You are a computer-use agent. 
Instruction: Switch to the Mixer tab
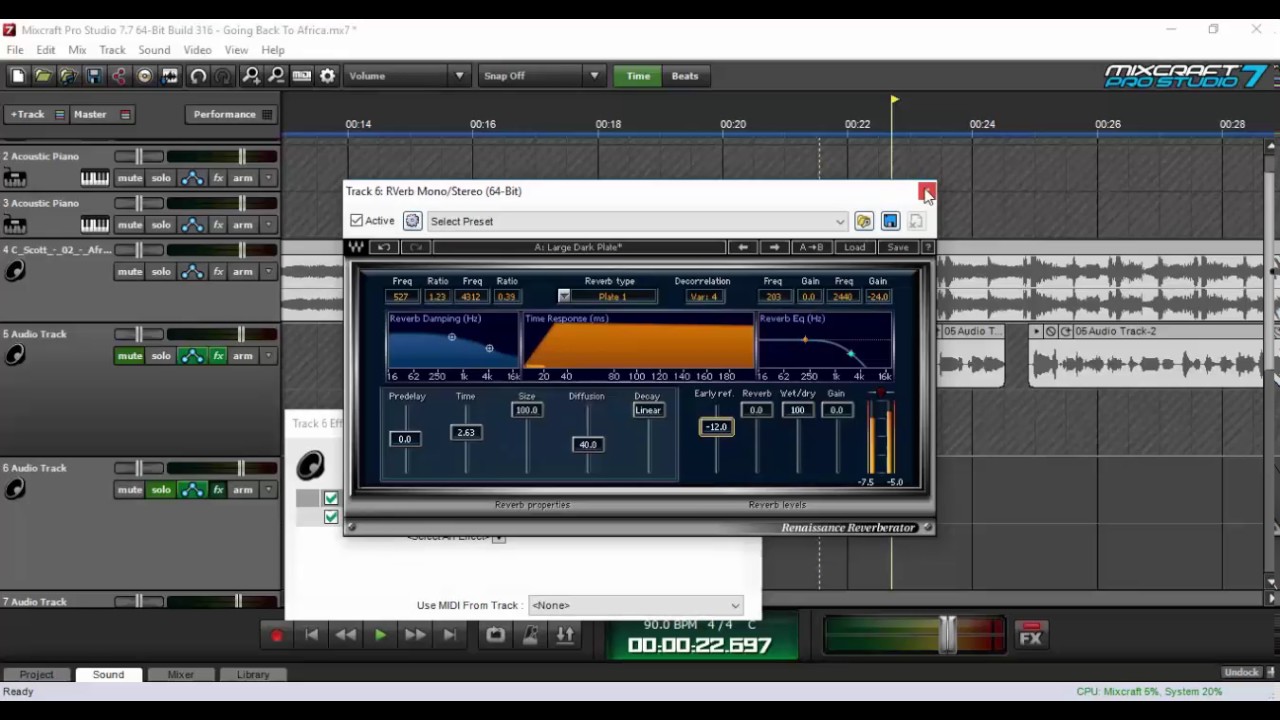(x=181, y=674)
